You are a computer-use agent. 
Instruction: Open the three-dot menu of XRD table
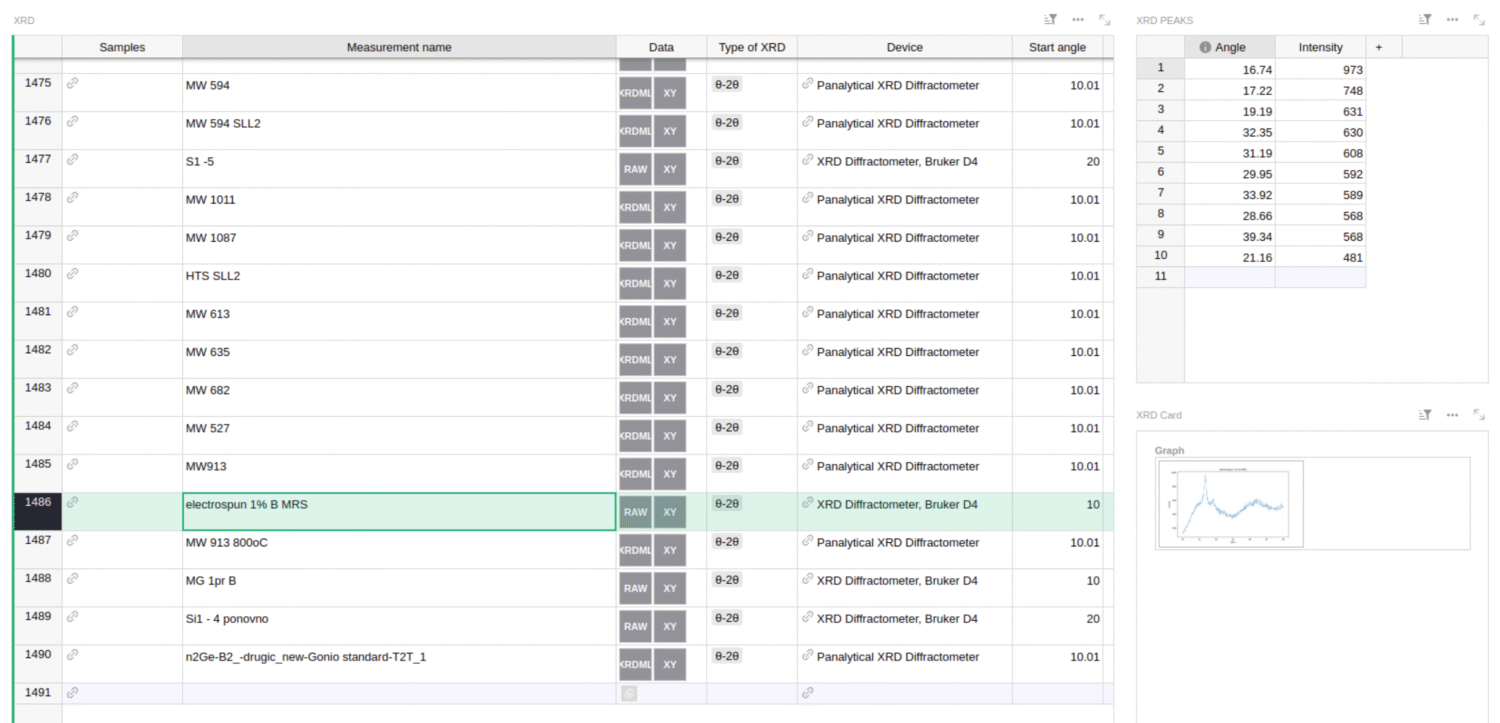(1078, 19)
